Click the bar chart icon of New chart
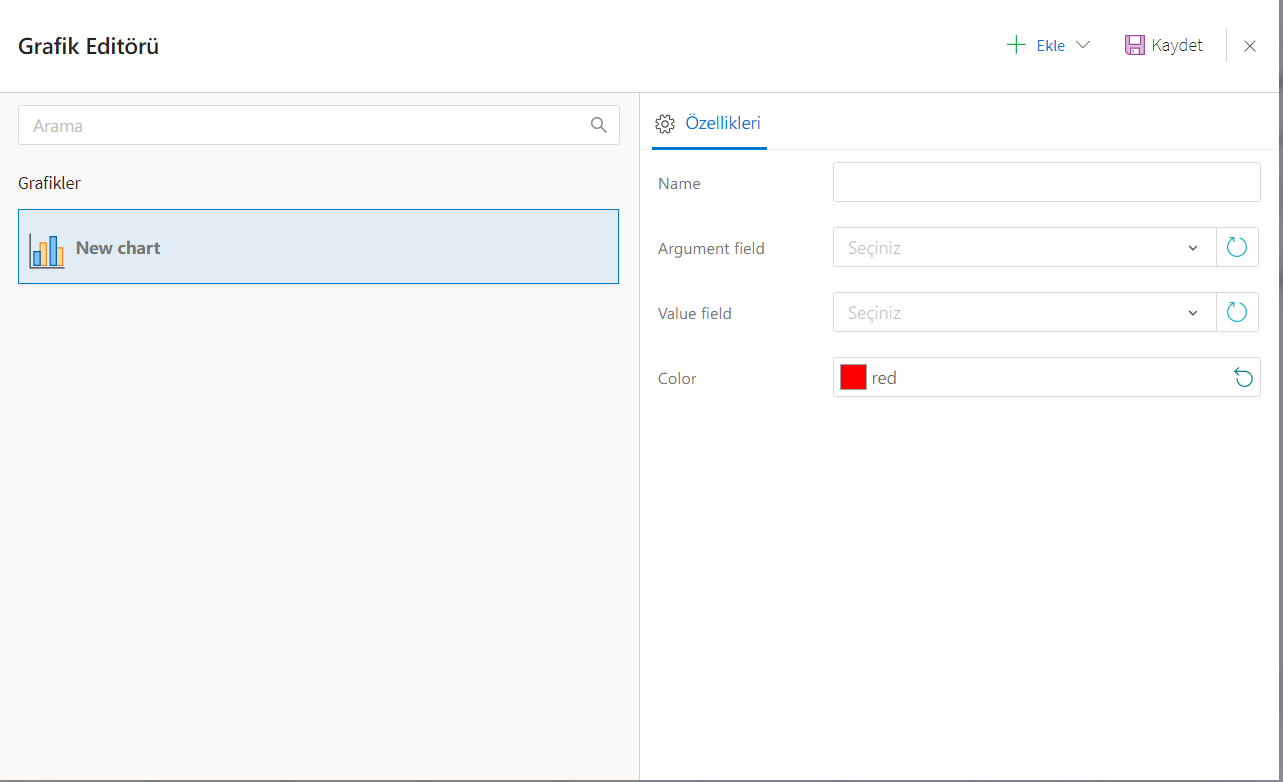The height and width of the screenshot is (782, 1283). (47, 250)
